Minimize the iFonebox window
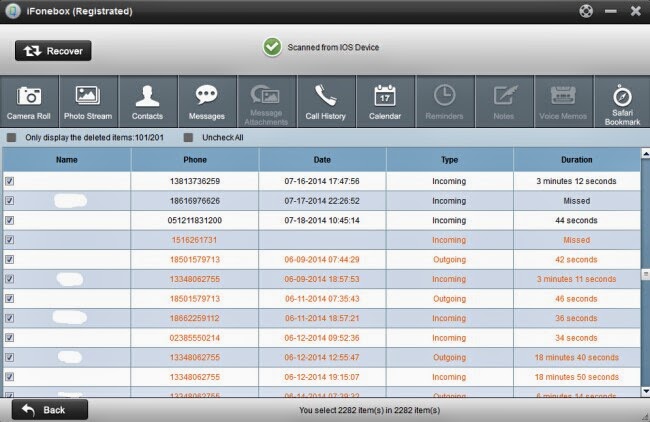Image resolution: width=650 pixels, height=422 pixels. [611, 11]
